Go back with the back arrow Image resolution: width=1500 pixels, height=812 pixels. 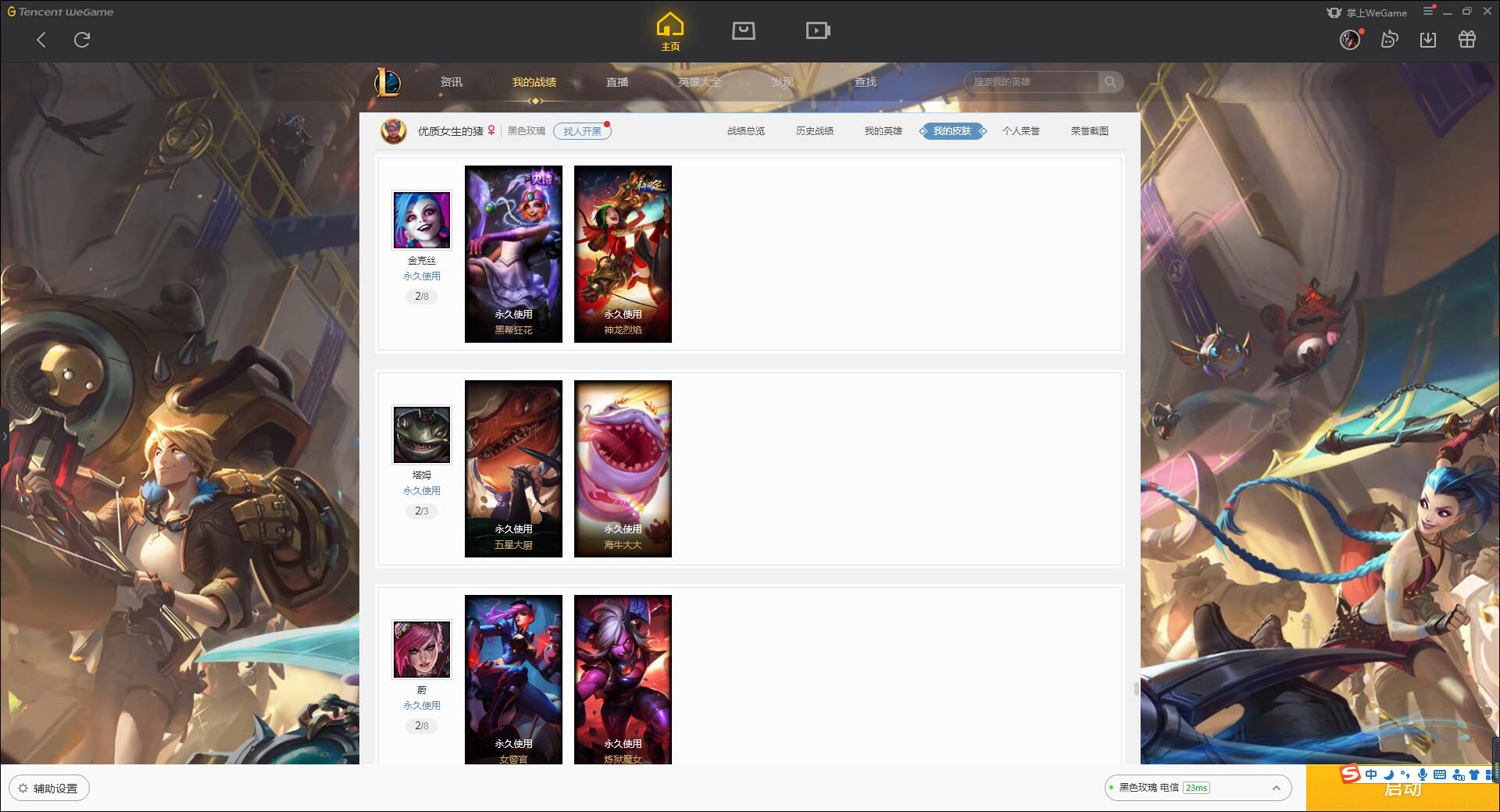(x=41, y=40)
